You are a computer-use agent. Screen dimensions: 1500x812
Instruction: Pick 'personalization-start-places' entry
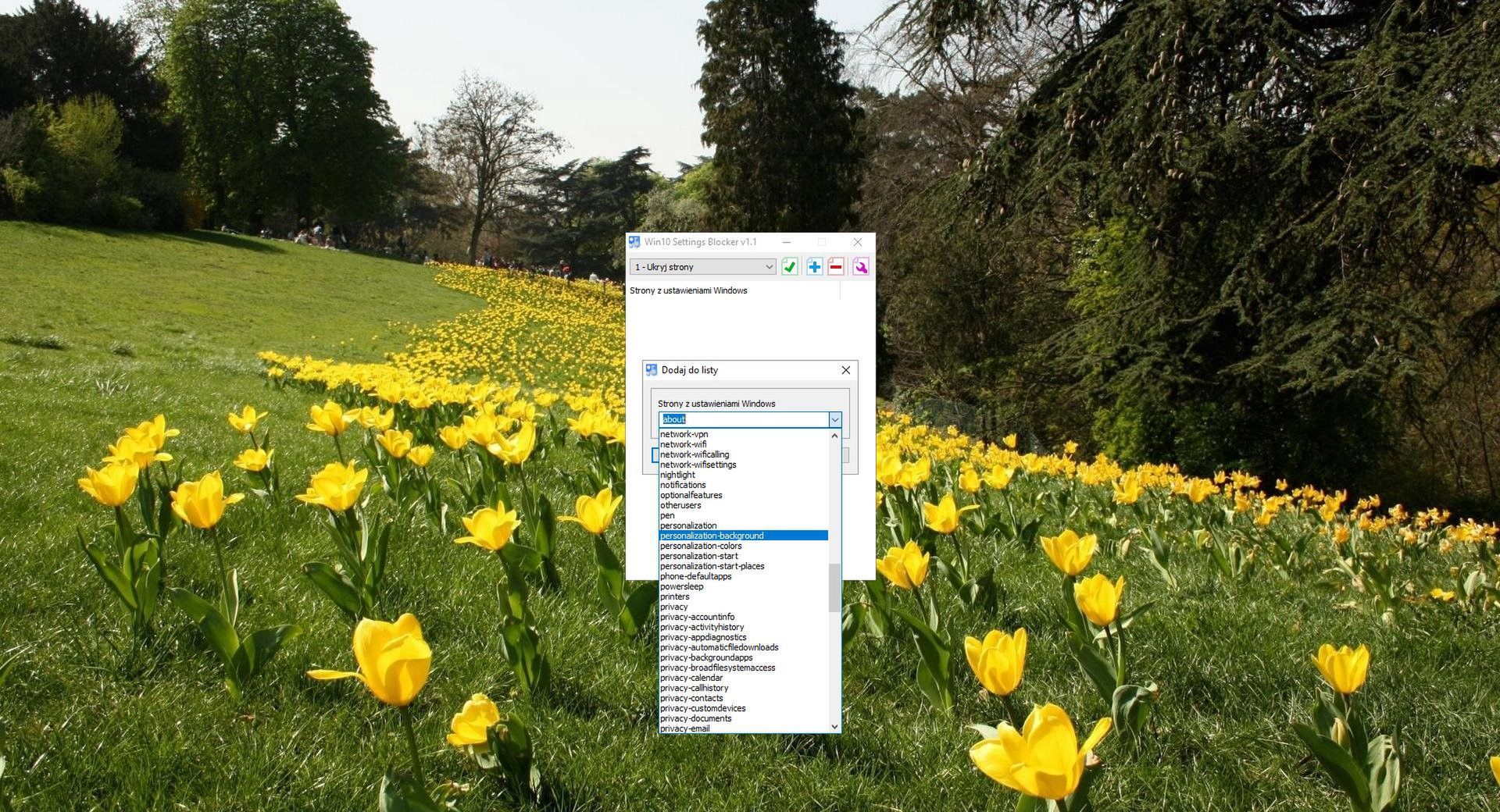[743, 566]
